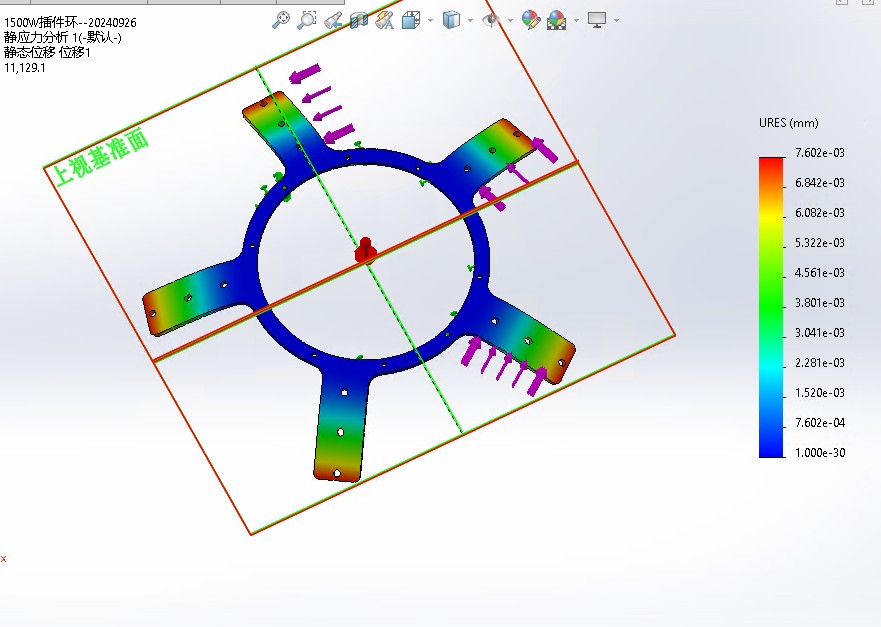Click the Zoom to Fit icon

(x=280, y=20)
